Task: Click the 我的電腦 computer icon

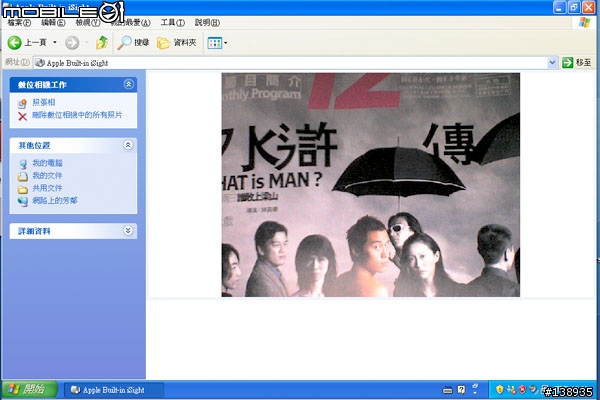Action: [x=23, y=164]
